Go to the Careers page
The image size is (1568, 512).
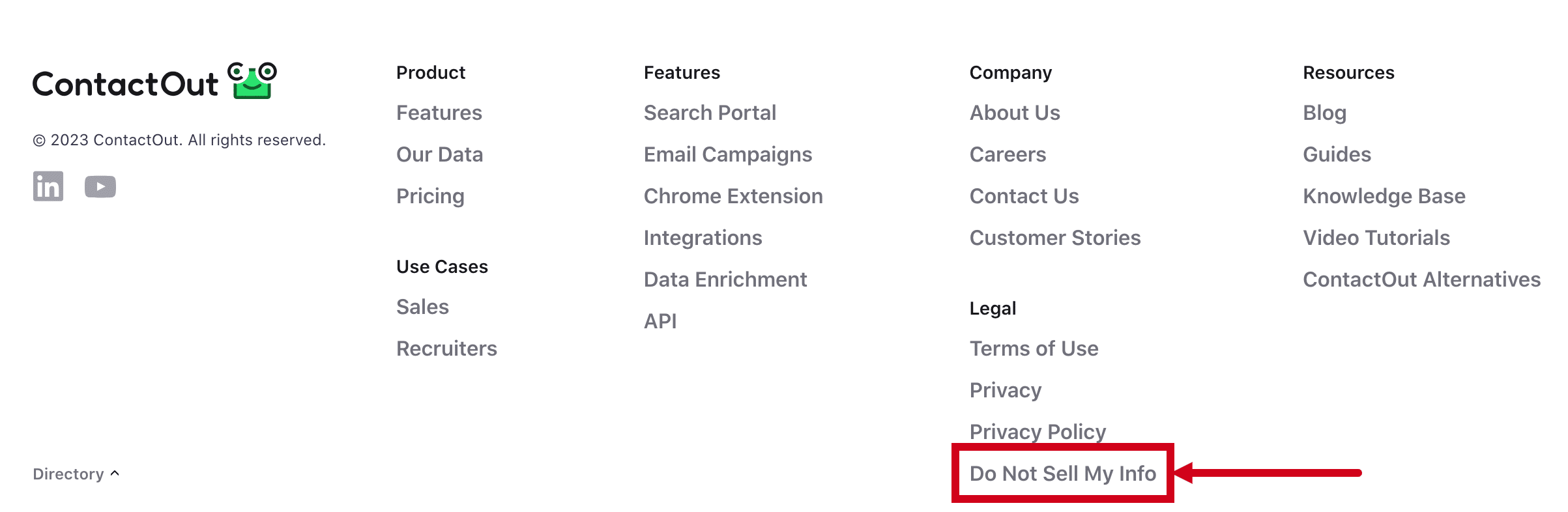coord(1008,154)
